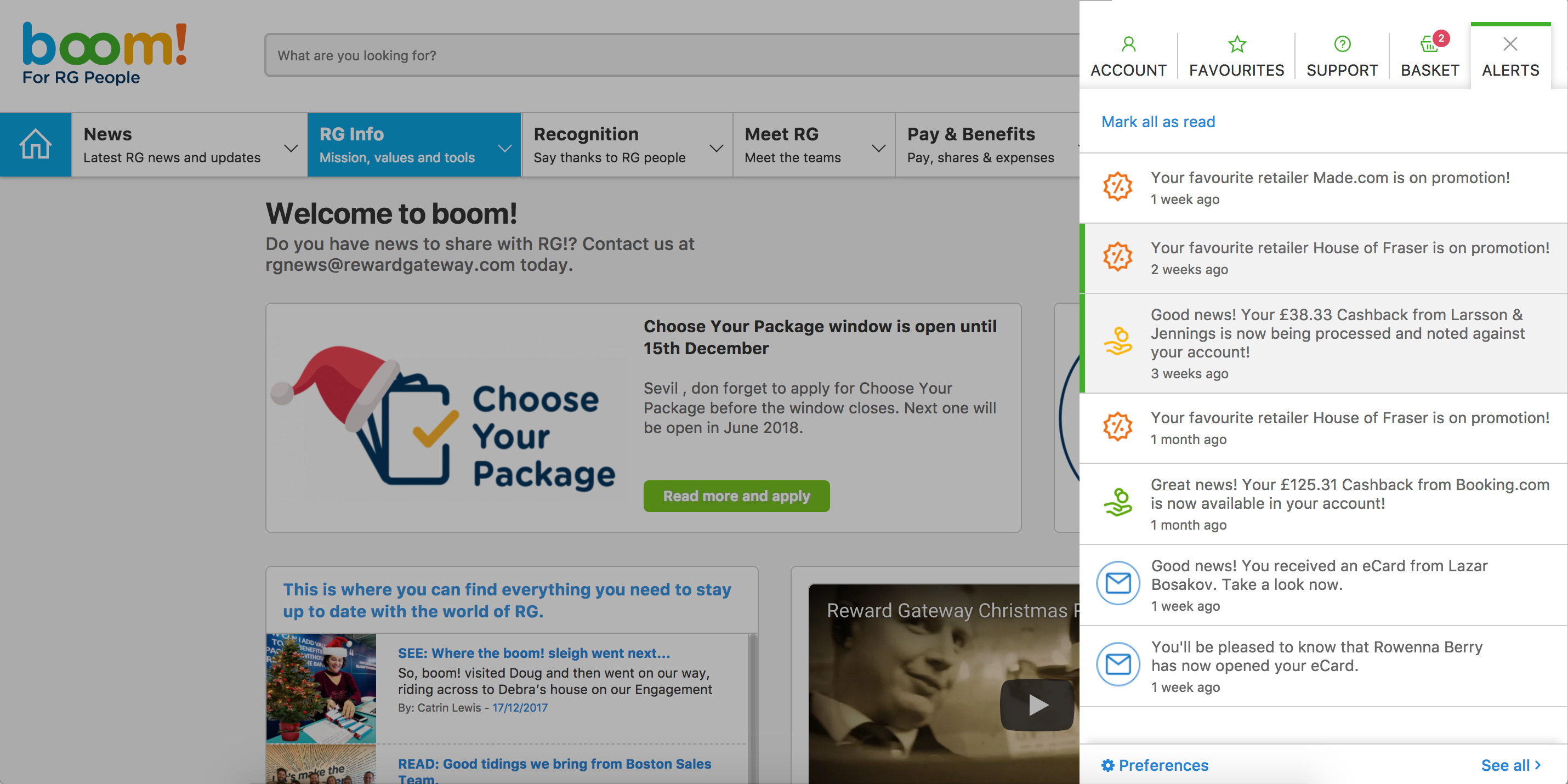
Task: Click the search field 'What are you looking for?'
Action: pos(672,55)
